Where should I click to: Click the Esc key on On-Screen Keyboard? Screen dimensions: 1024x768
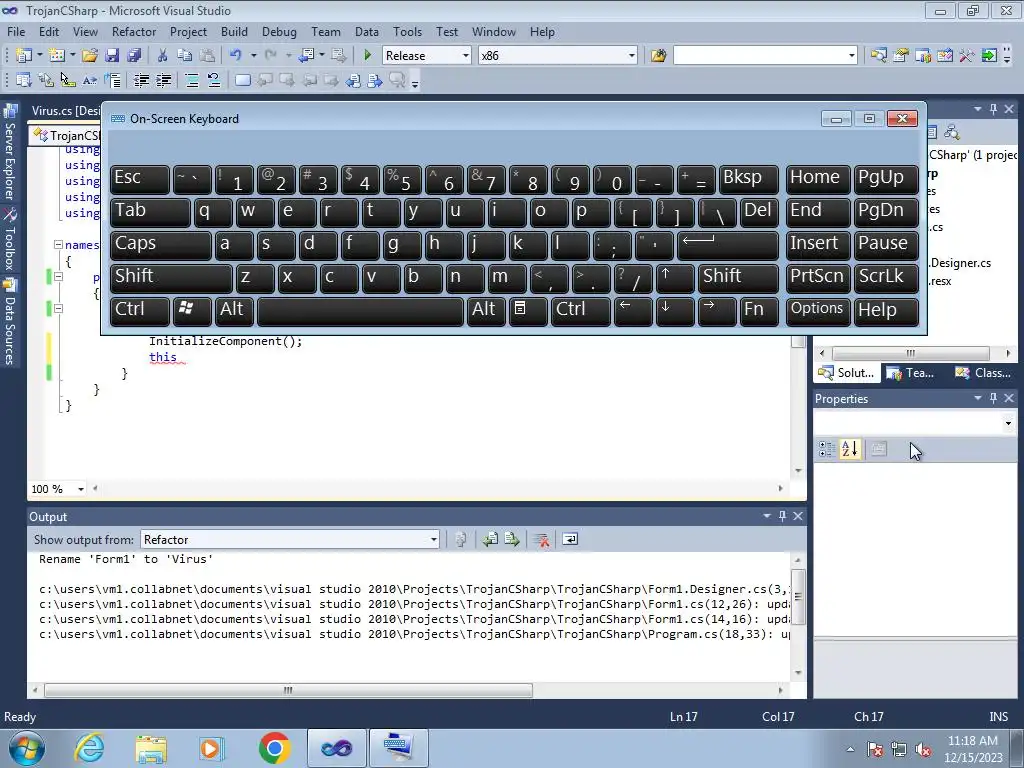140,178
